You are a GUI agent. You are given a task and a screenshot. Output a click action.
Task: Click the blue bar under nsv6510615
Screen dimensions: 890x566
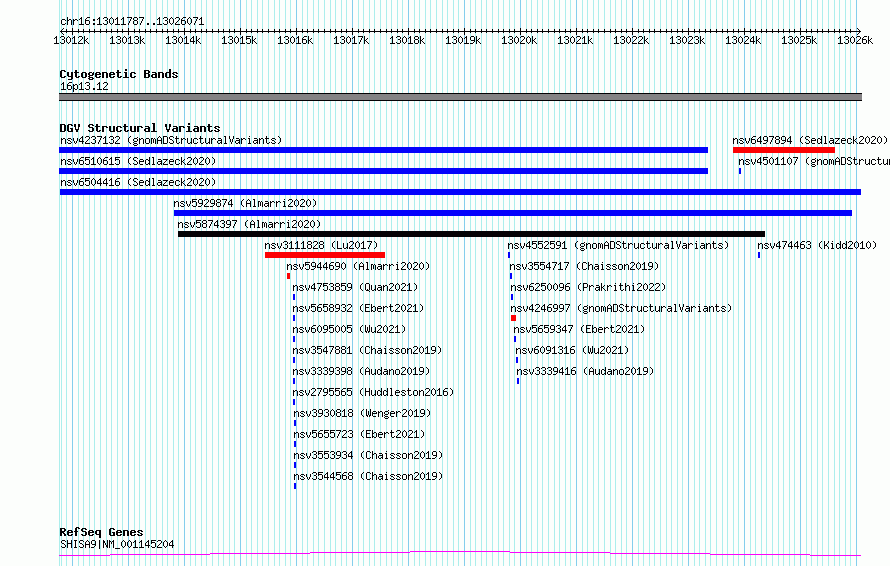pos(384,171)
